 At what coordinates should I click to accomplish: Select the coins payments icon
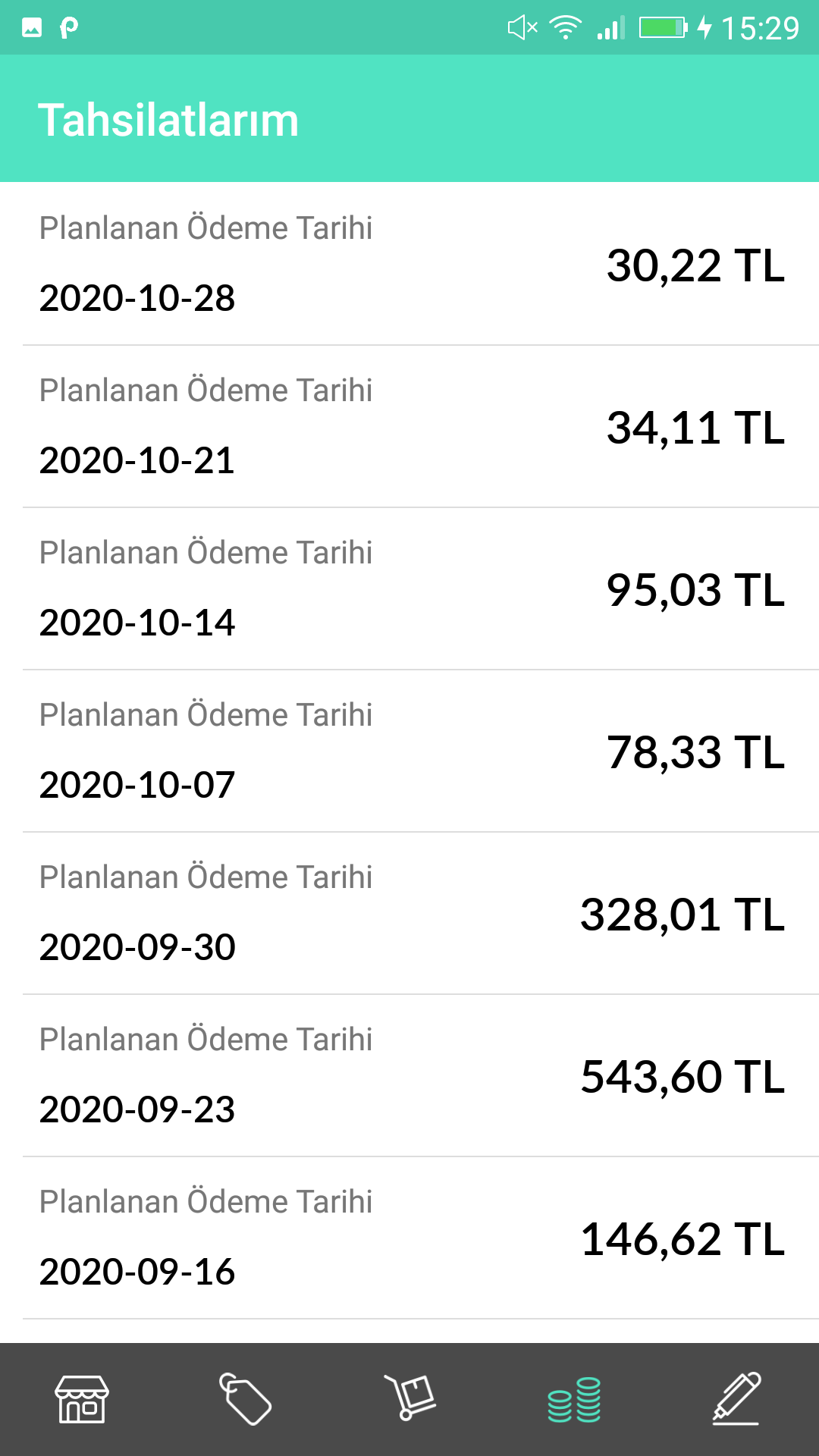[574, 1400]
